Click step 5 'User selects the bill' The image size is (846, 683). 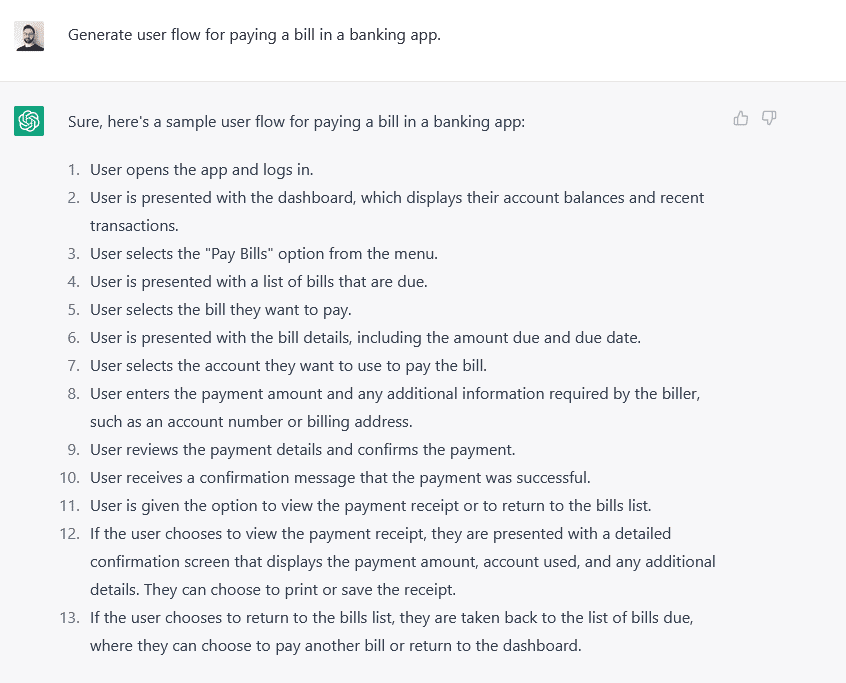(x=221, y=310)
